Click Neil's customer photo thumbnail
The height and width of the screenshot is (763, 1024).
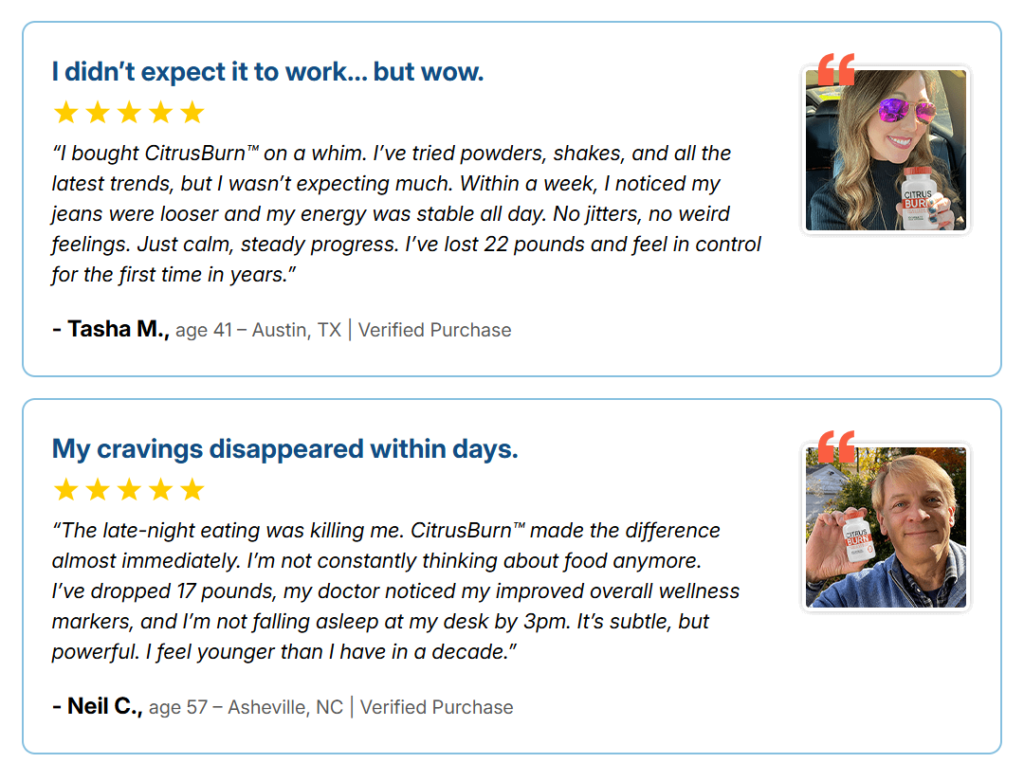coord(886,527)
